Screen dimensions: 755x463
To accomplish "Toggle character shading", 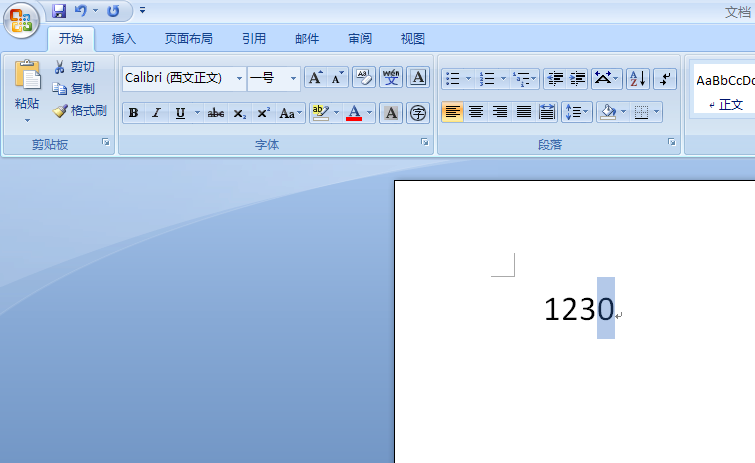I will tap(391, 113).
